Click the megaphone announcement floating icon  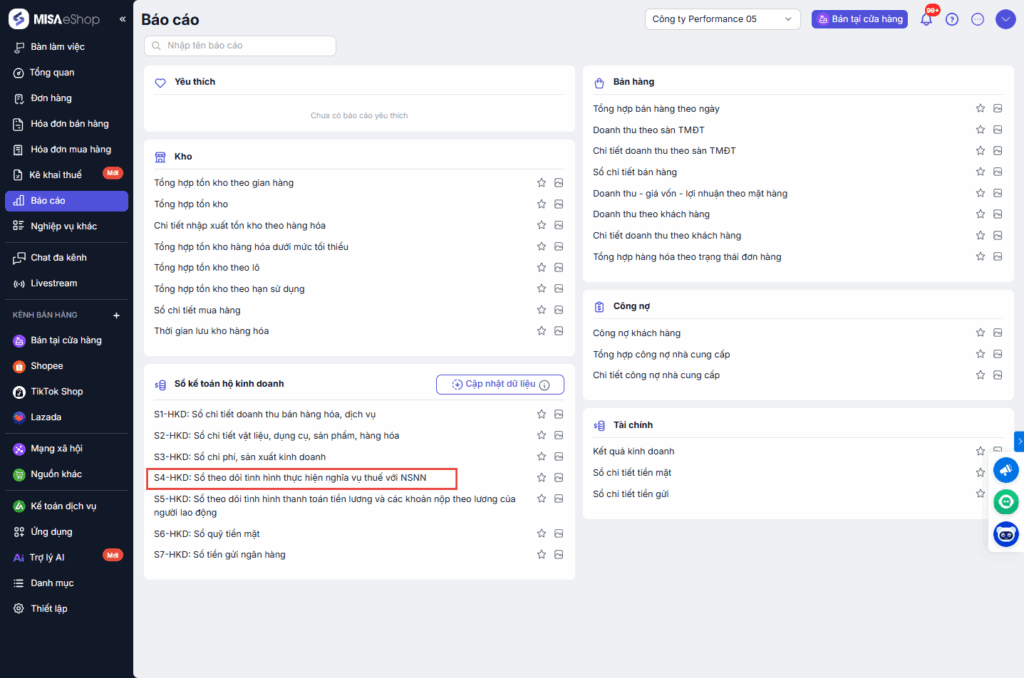[x=1006, y=470]
